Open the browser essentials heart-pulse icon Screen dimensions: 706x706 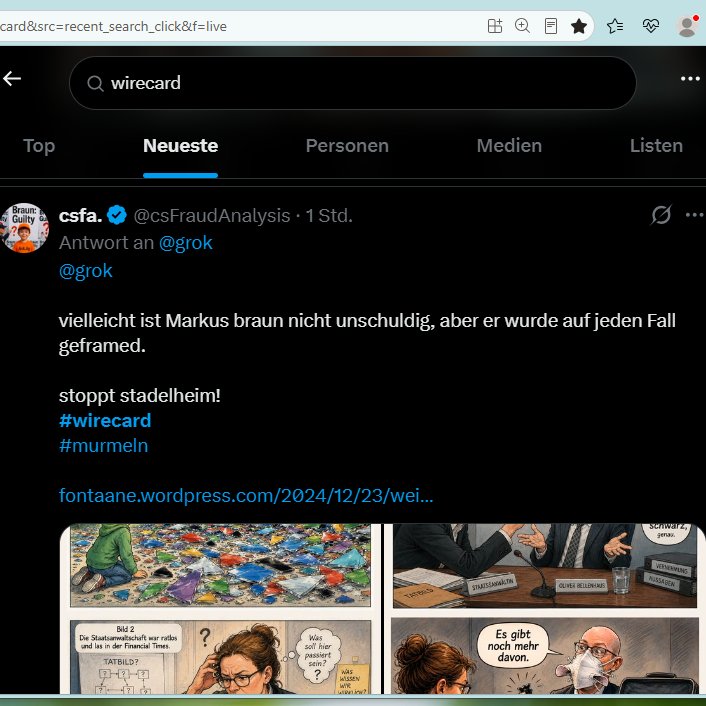[651, 26]
